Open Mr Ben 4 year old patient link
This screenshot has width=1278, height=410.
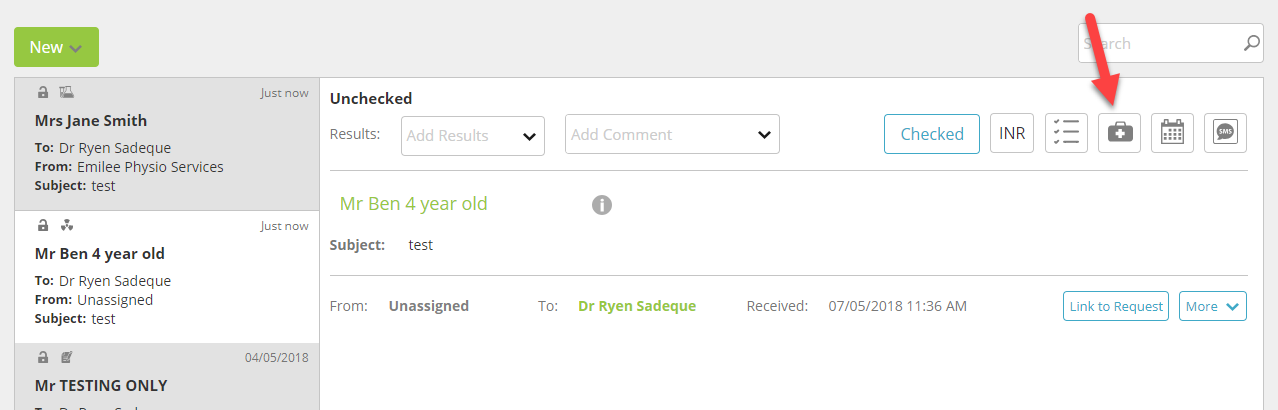[x=414, y=204]
